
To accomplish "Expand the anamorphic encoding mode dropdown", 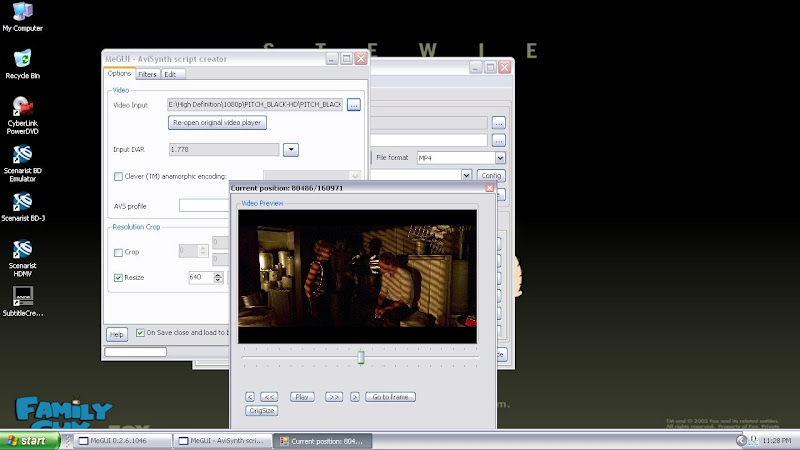I will tap(355, 176).
